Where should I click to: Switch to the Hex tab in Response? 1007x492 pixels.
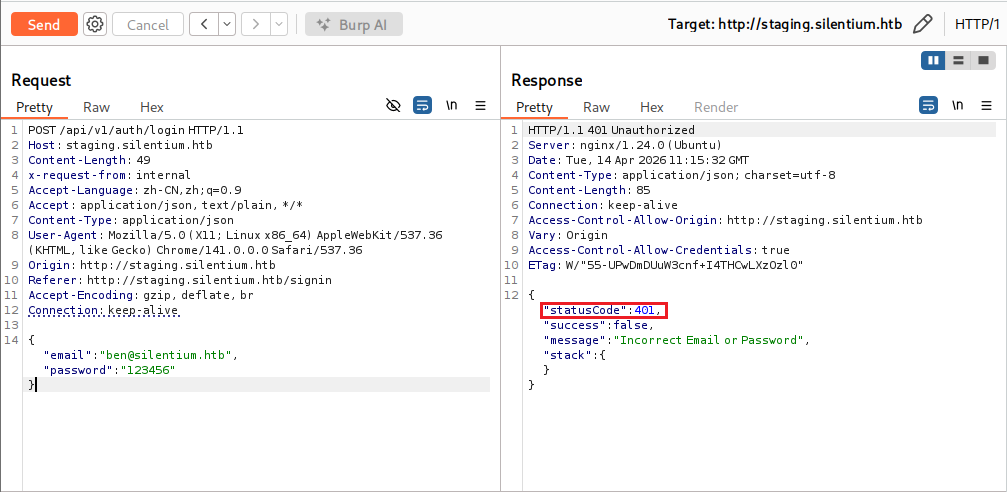pyautogui.click(x=652, y=107)
